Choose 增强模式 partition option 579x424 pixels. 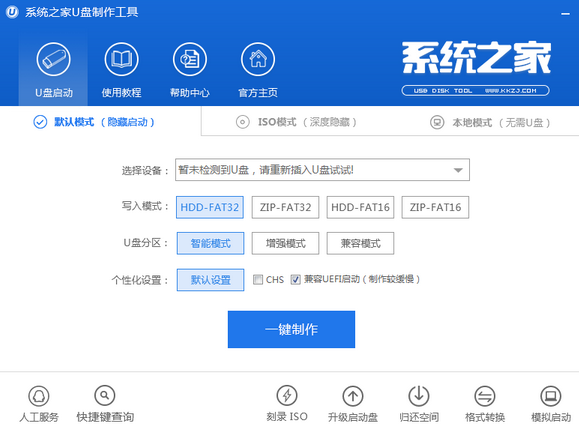pyautogui.click(x=285, y=243)
